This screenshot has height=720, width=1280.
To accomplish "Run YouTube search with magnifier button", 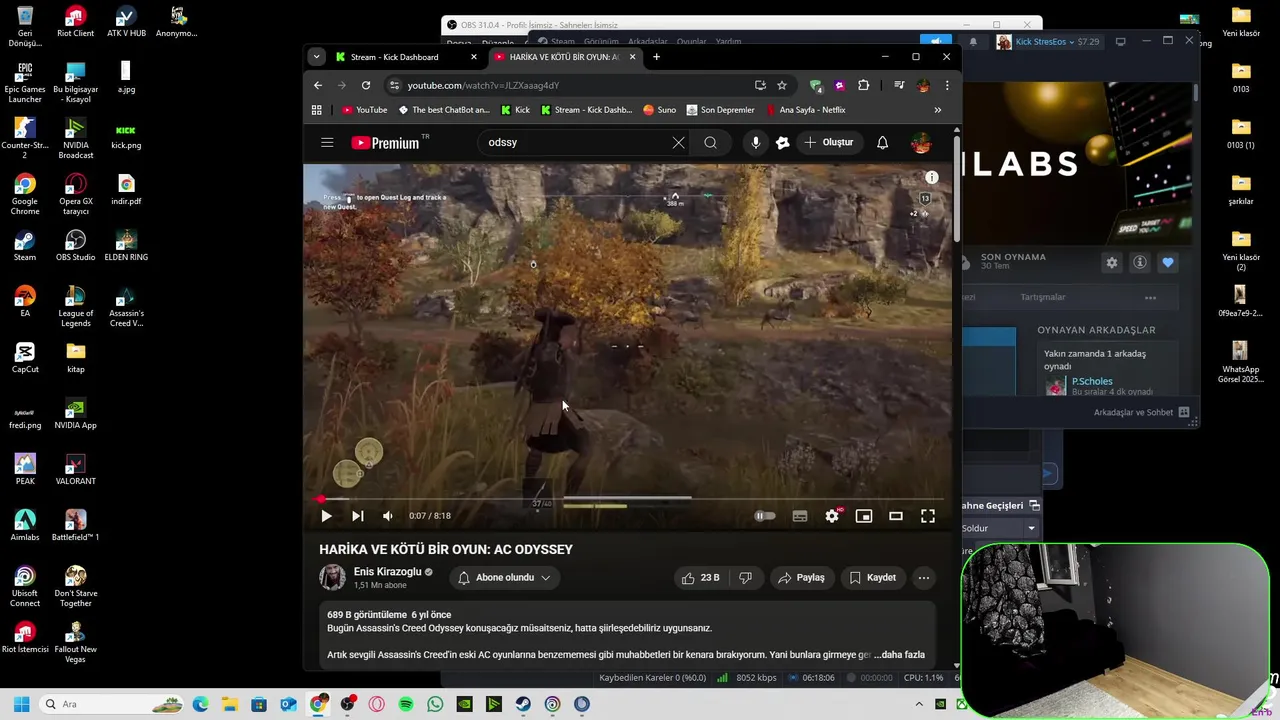I will [710, 143].
